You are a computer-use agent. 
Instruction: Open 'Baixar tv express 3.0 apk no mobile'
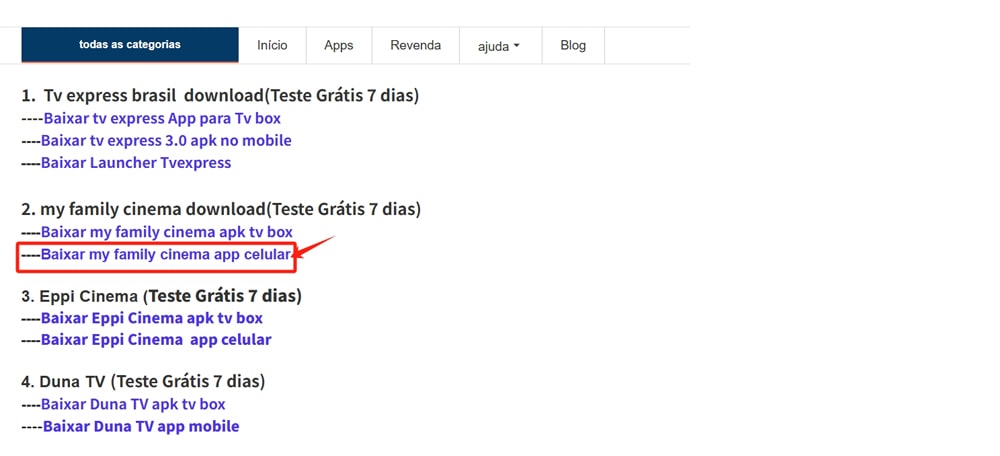tap(166, 141)
